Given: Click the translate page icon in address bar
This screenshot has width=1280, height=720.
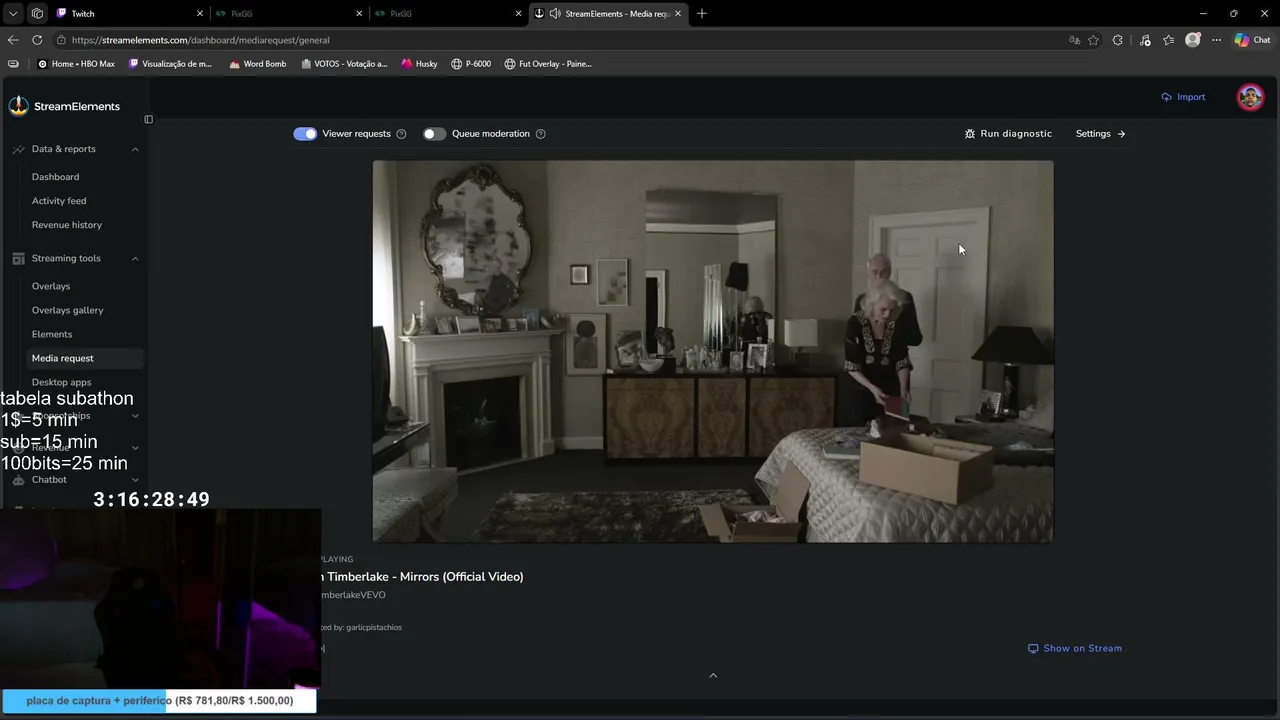Looking at the screenshot, I should pyautogui.click(x=1074, y=40).
